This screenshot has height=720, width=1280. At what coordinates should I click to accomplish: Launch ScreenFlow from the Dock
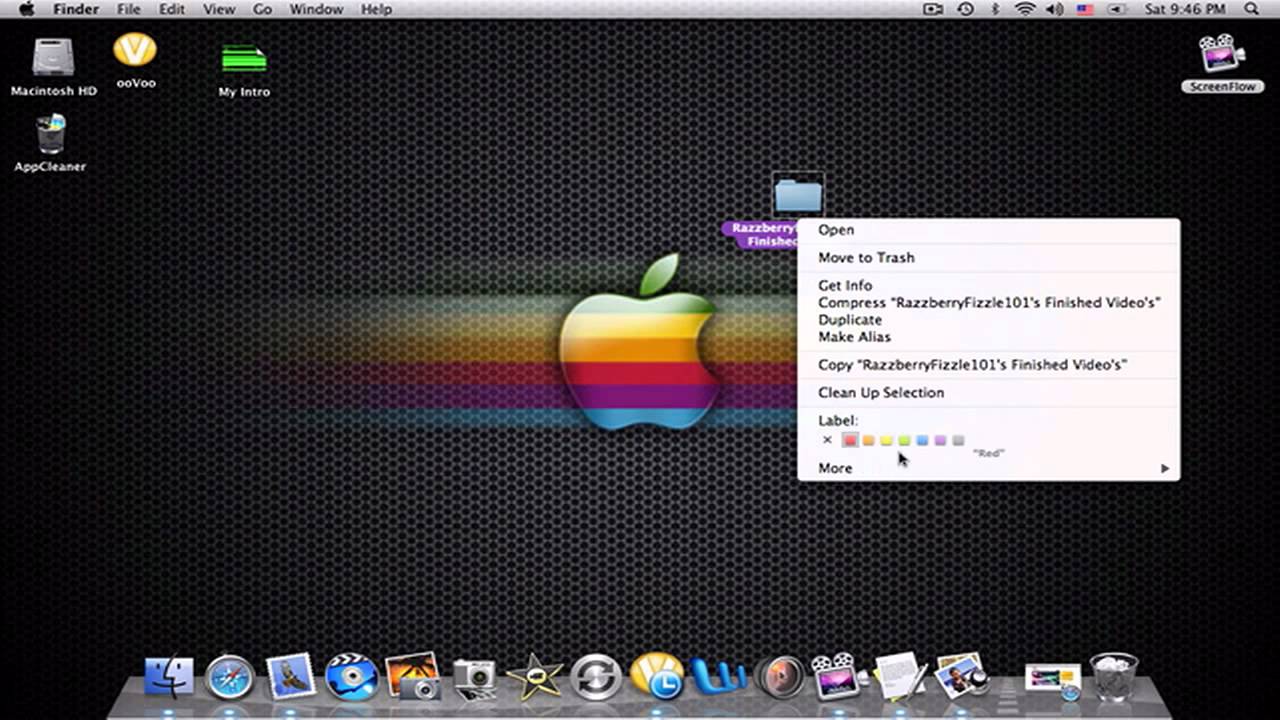pyautogui.click(x=836, y=677)
